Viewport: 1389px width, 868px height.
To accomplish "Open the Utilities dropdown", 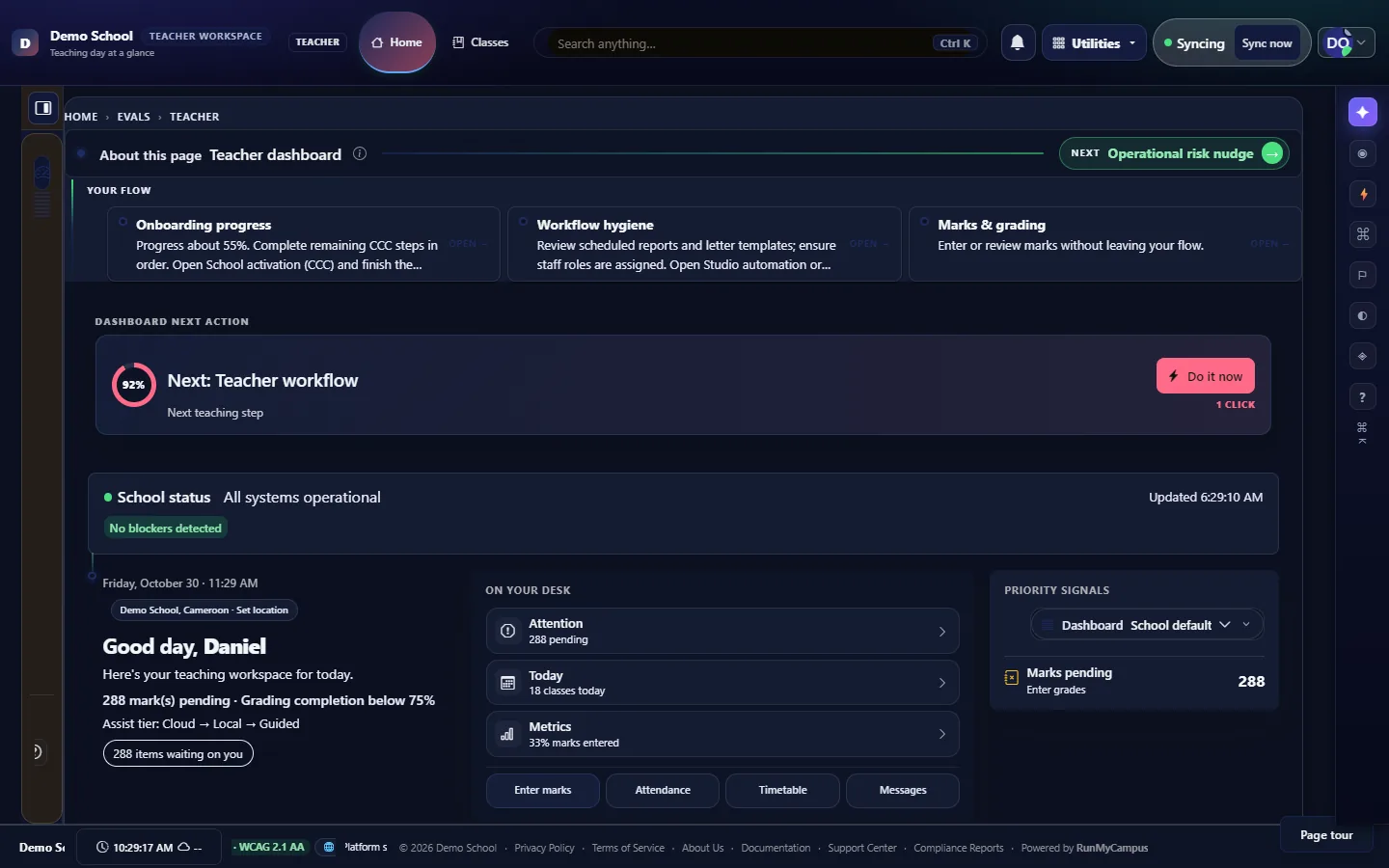I will click(1094, 43).
